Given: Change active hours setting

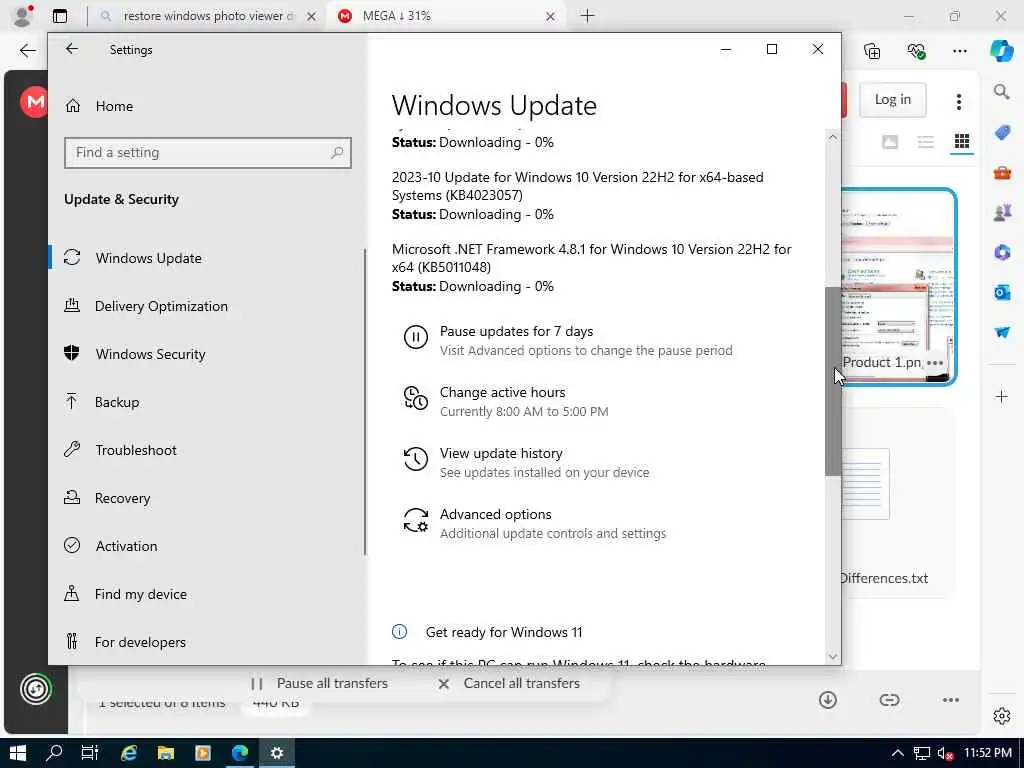Looking at the screenshot, I should coord(502,392).
